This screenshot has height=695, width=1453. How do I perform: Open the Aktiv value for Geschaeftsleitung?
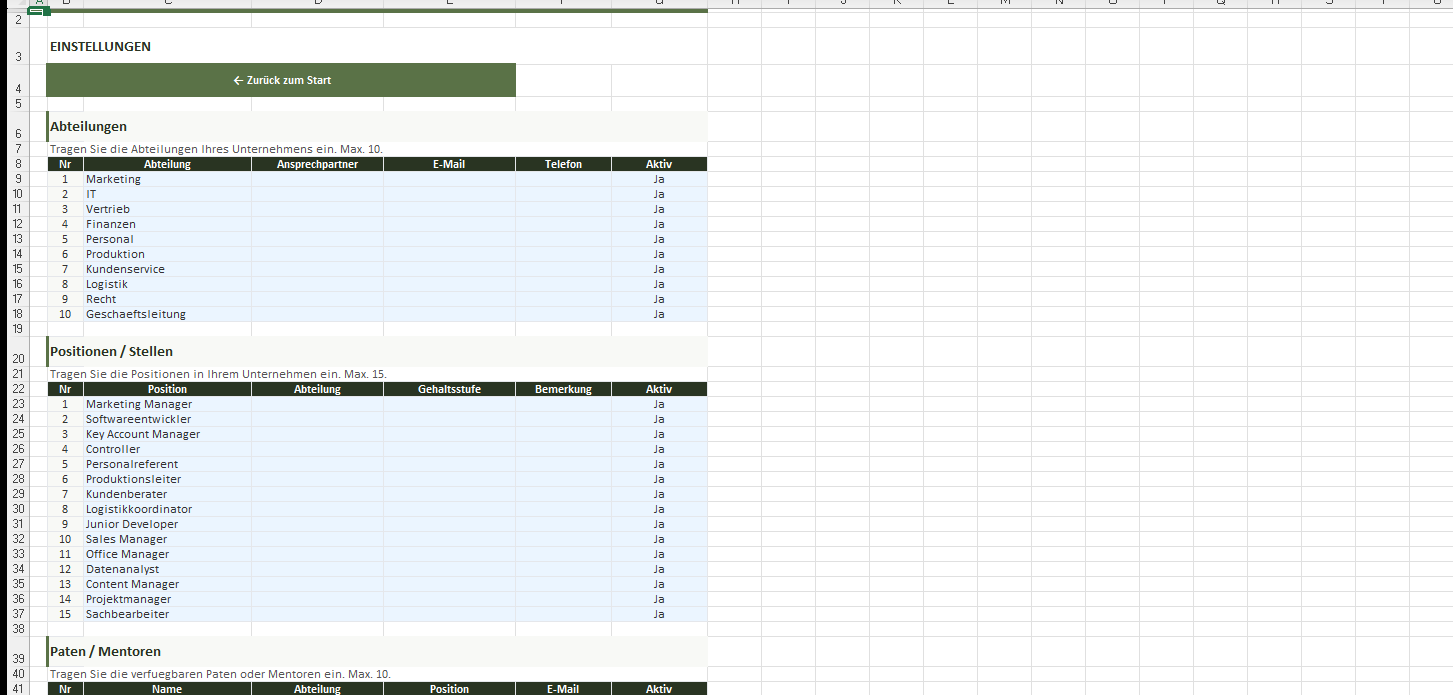coord(659,314)
